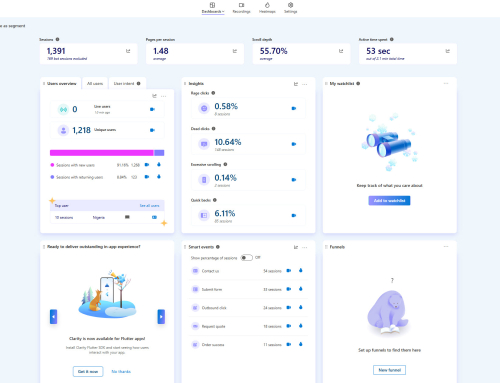View recordings for Contact us event
This screenshot has width=500, height=383.
289,271
